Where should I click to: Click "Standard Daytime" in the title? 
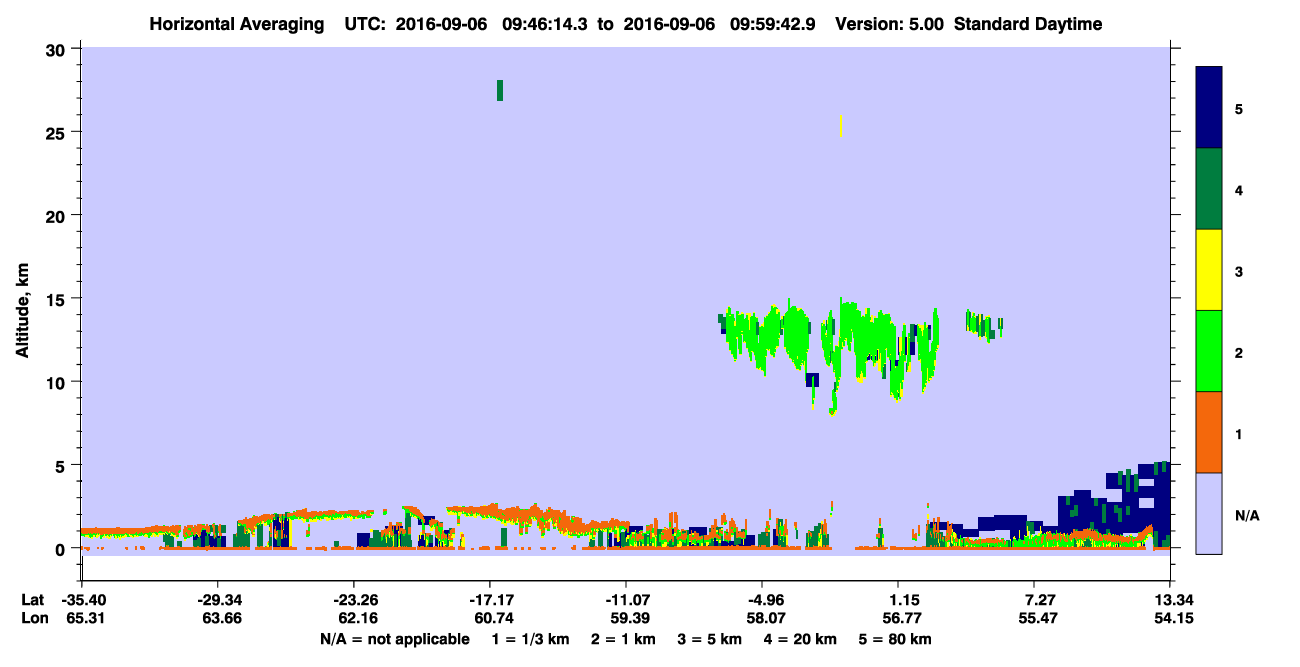pos(1028,24)
